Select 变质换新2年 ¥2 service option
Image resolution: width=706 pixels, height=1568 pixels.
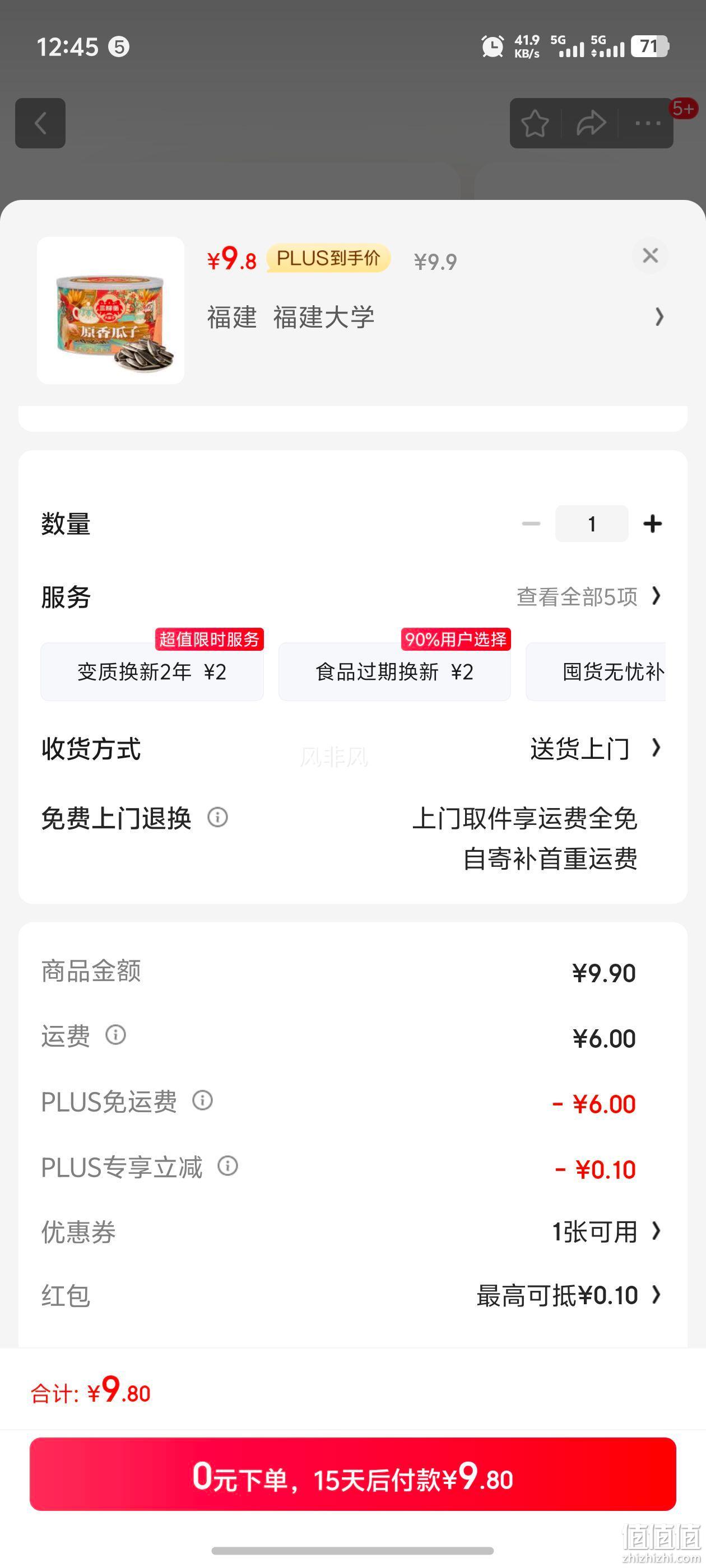pos(152,671)
